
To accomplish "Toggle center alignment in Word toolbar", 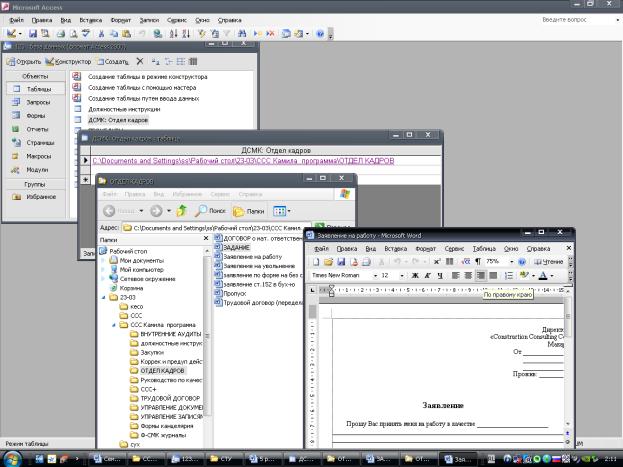I will pos(468,275).
